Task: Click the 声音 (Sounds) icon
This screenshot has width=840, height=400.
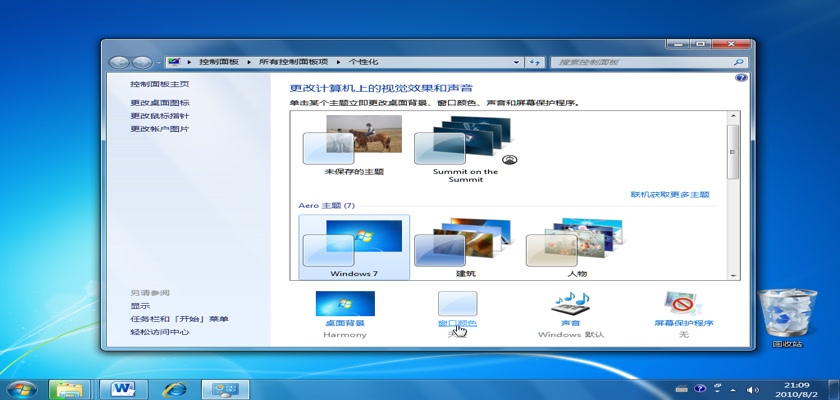Action: tap(570, 304)
